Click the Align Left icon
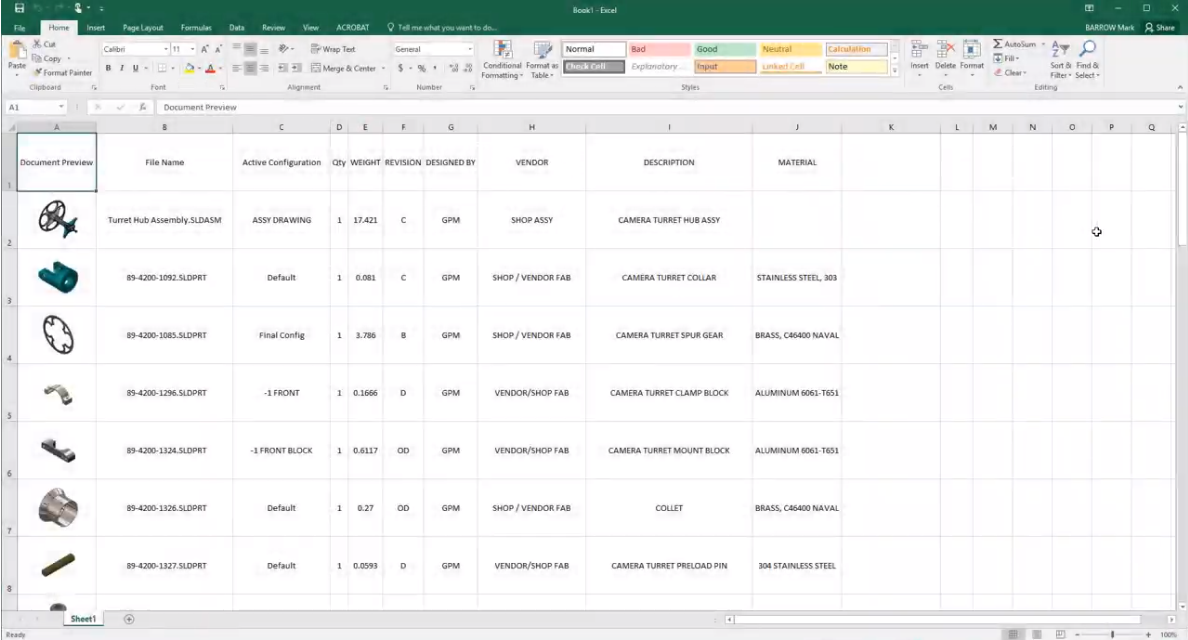Image resolution: width=1188 pixels, height=640 pixels. point(236,68)
